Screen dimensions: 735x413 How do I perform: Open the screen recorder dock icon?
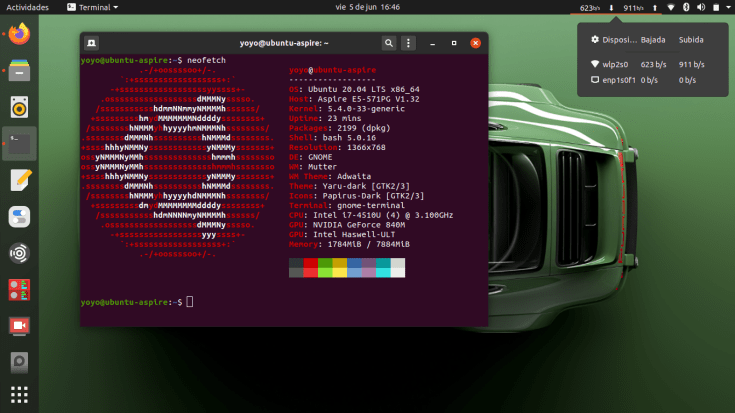click(19, 326)
